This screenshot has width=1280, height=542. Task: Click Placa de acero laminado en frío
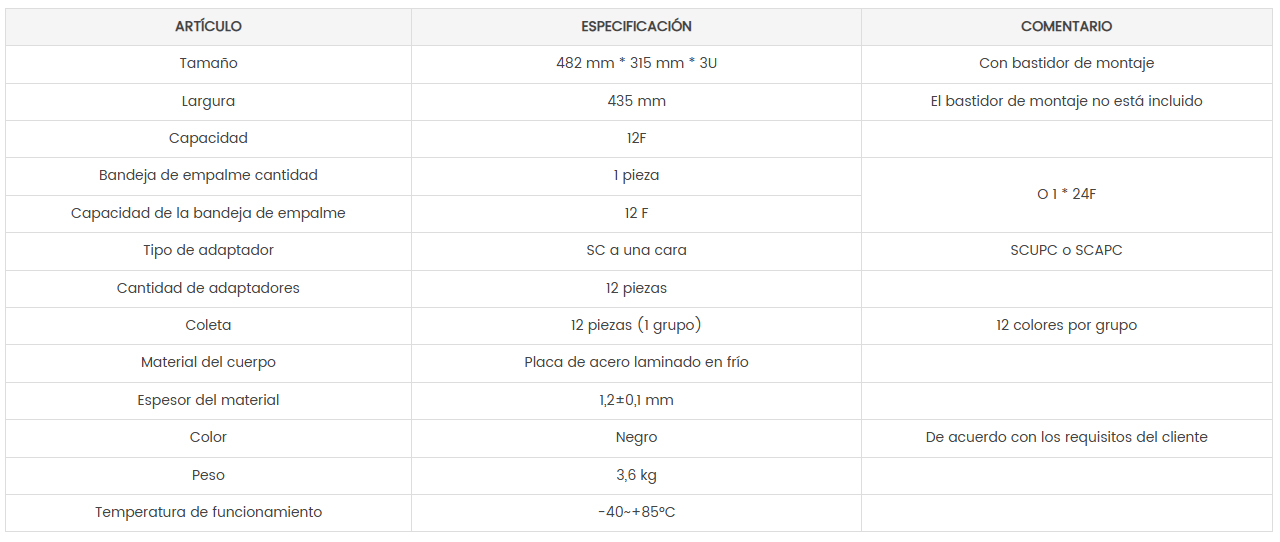point(636,362)
